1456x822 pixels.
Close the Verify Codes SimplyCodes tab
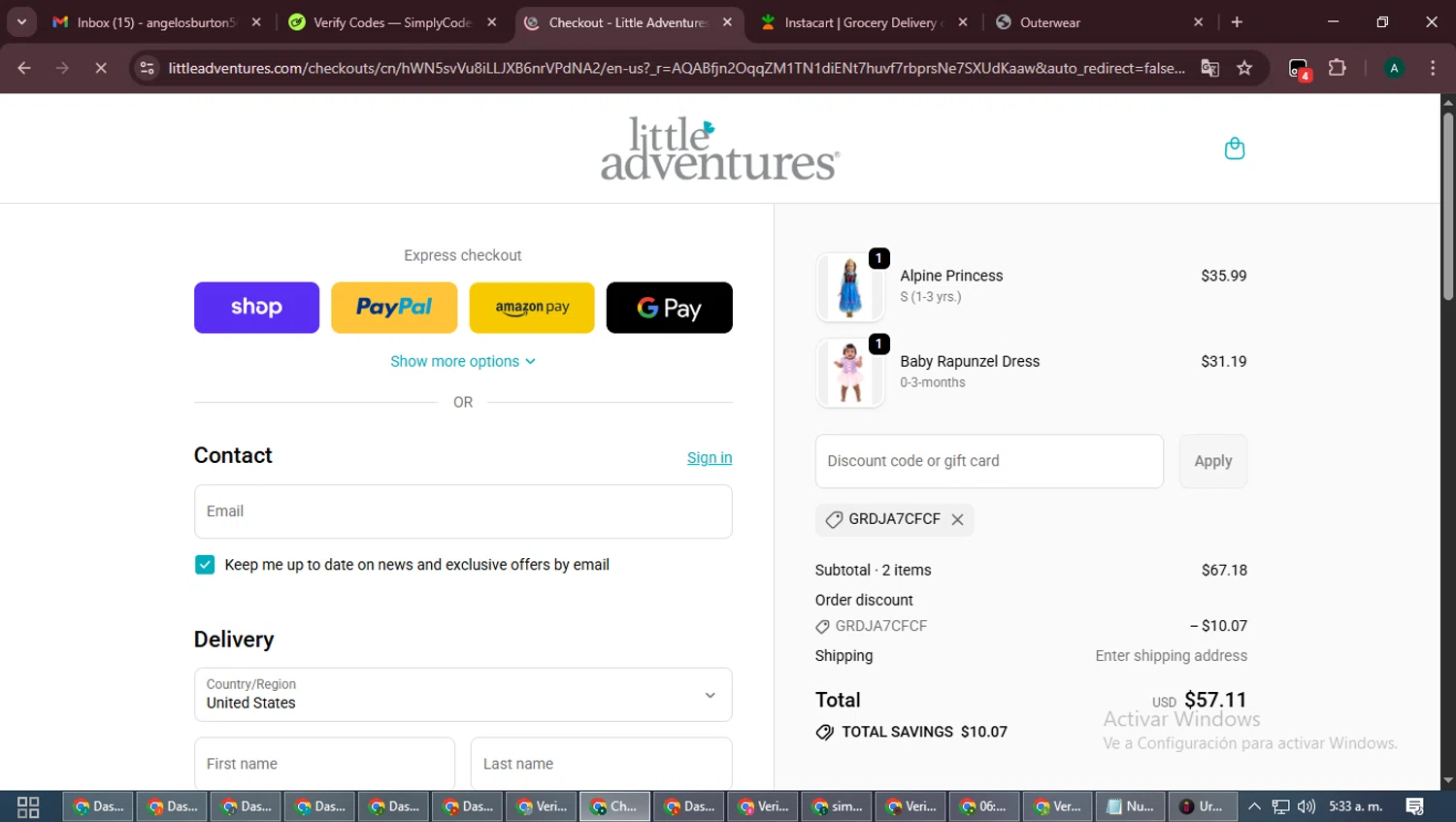[x=492, y=22]
